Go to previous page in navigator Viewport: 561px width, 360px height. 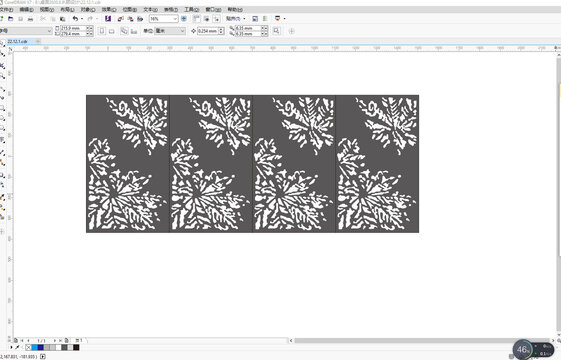click(x=29, y=340)
